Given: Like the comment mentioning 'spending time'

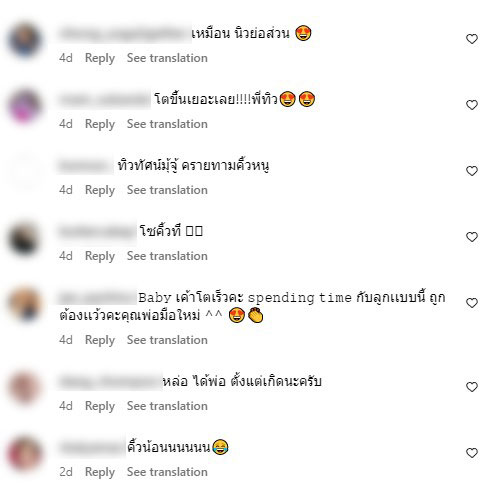Looking at the screenshot, I should 472,303.
